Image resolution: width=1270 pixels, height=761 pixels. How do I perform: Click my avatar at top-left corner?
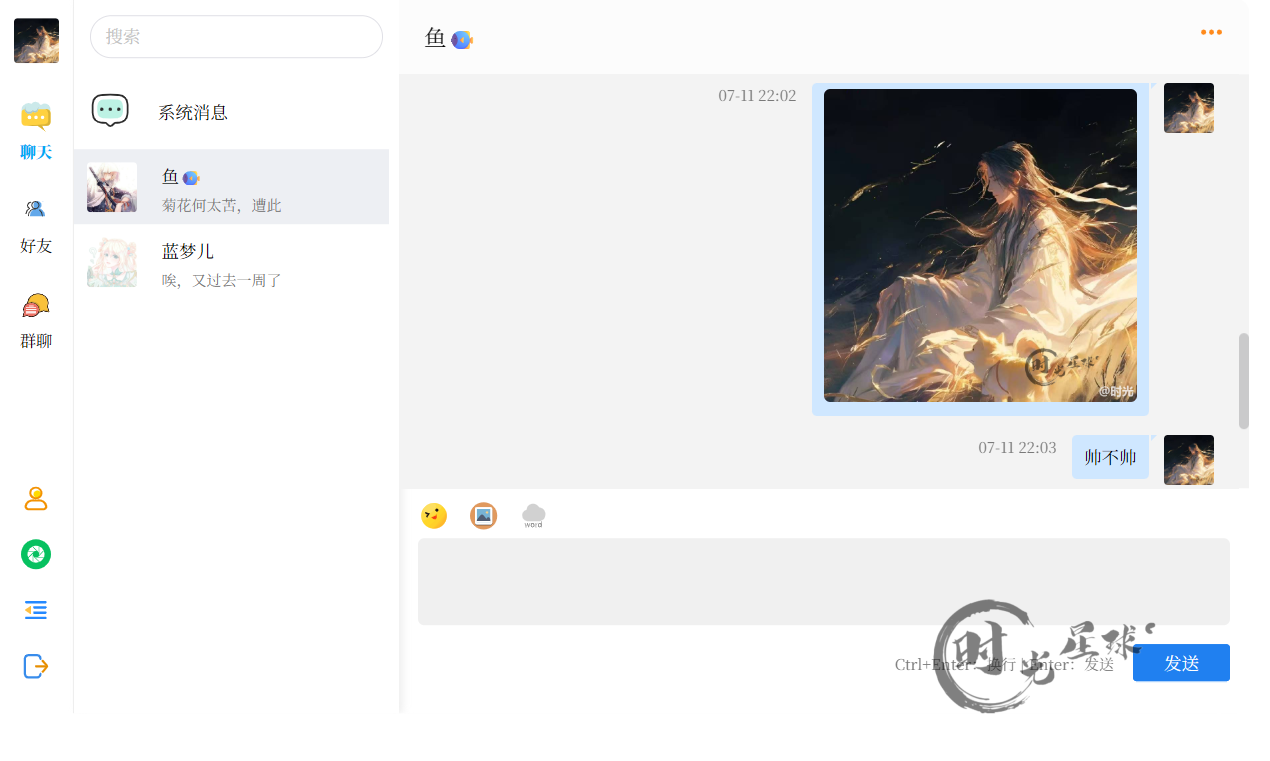tap(36, 41)
